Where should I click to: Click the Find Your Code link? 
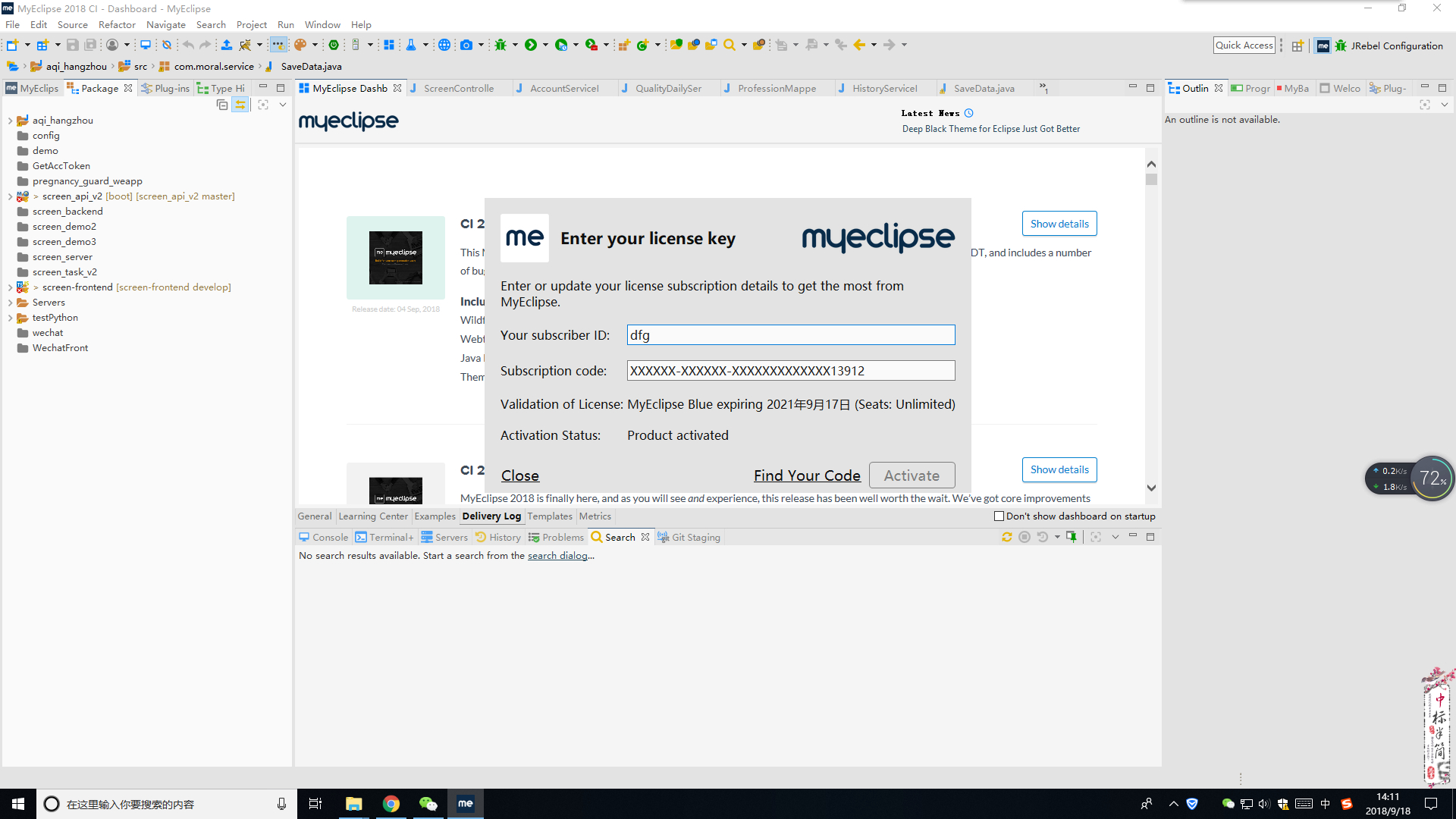click(807, 475)
